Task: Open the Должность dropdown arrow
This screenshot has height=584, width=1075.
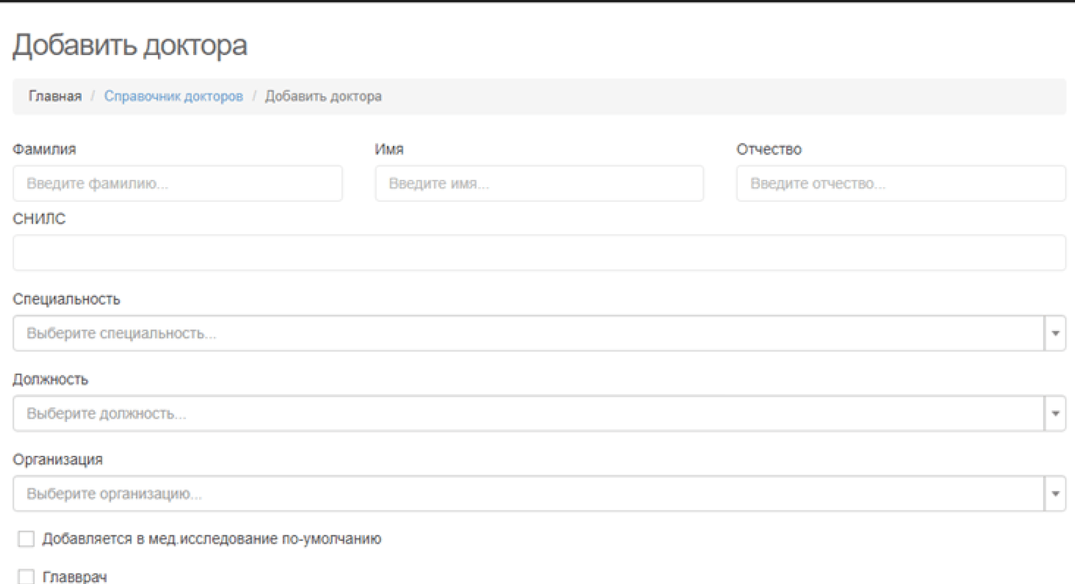Action: pos(1055,414)
